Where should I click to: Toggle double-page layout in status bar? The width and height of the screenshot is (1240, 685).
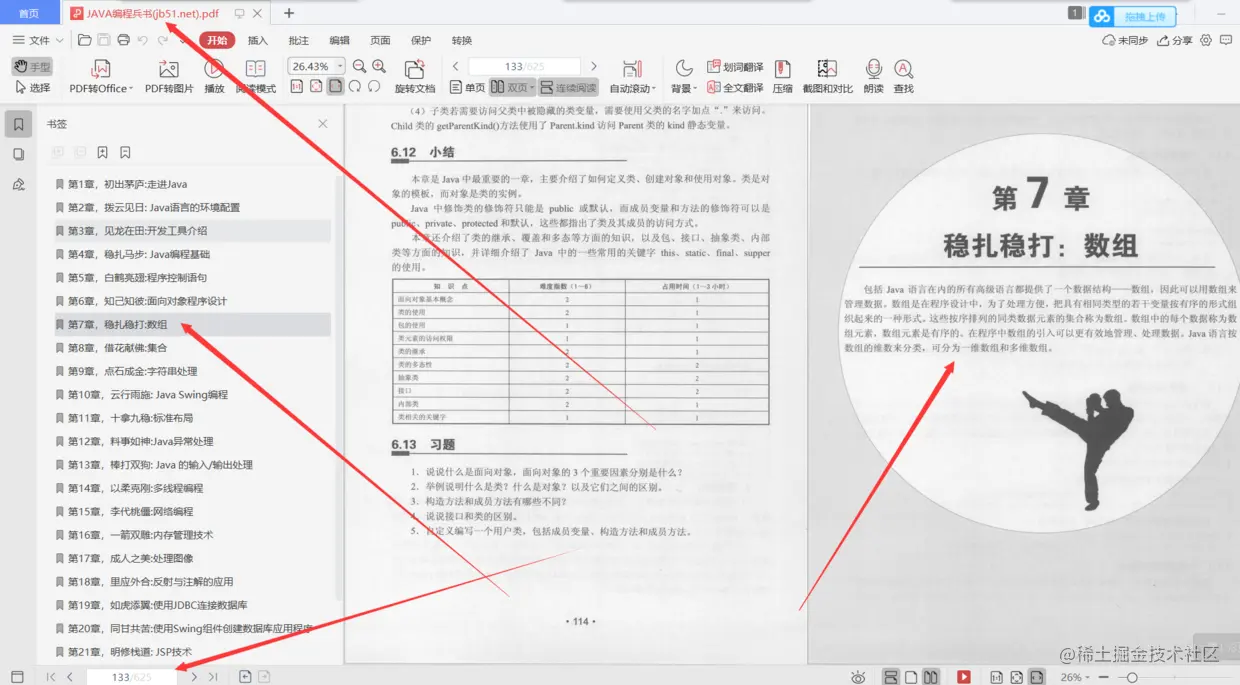click(930, 677)
